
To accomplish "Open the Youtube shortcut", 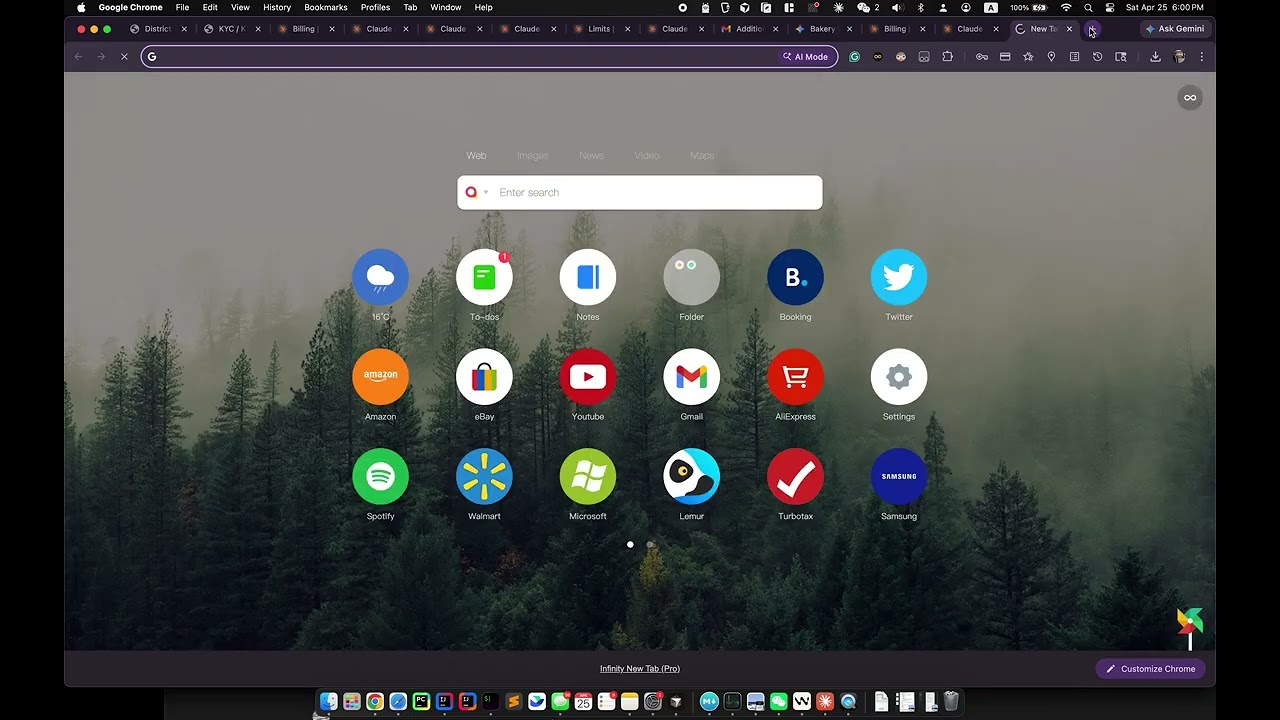I will tap(588, 377).
